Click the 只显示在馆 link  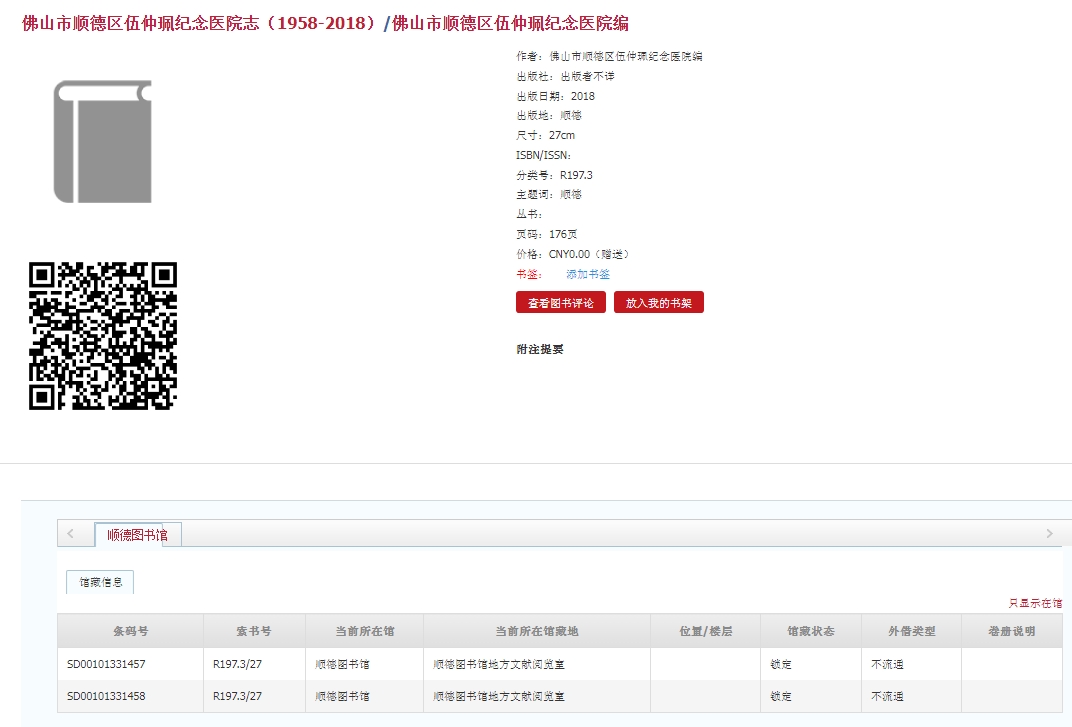click(x=1035, y=603)
